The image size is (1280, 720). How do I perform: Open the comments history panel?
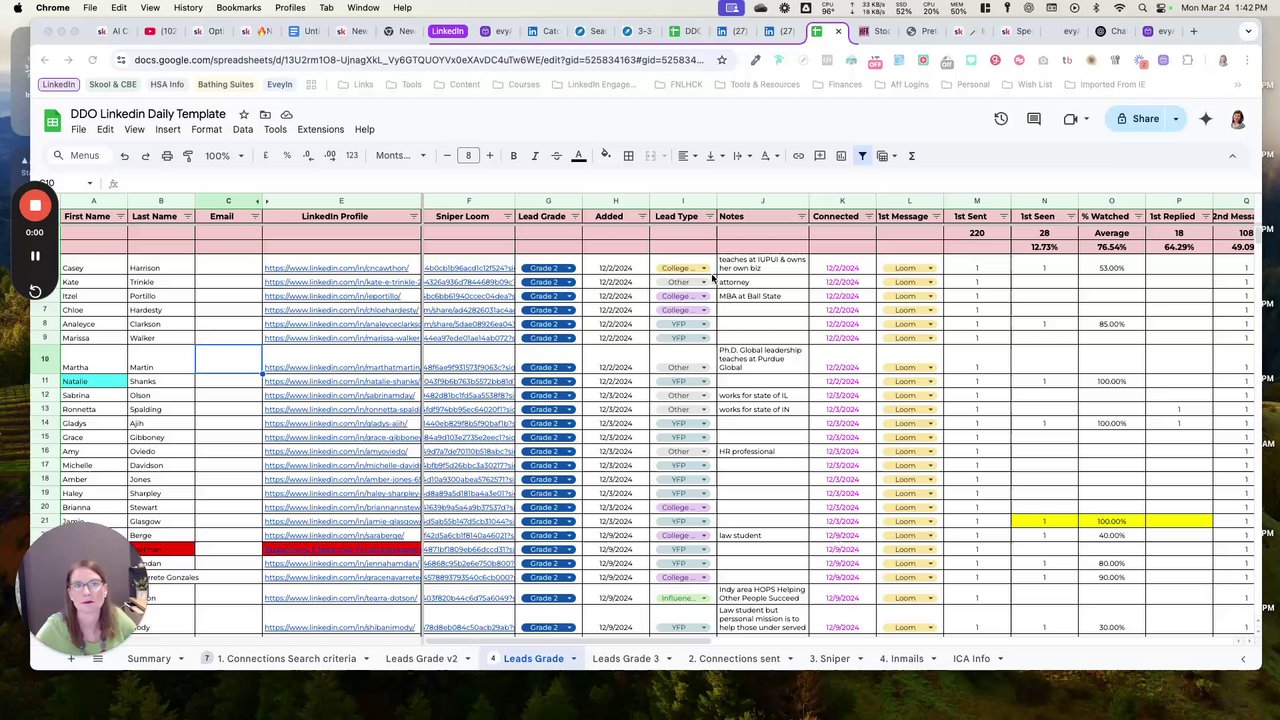point(1034,119)
